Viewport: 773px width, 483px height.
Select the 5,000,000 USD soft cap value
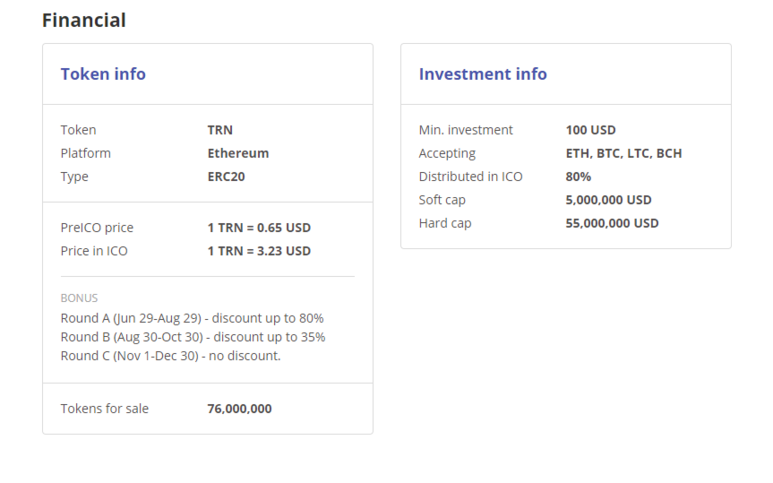[x=608, y=200]
